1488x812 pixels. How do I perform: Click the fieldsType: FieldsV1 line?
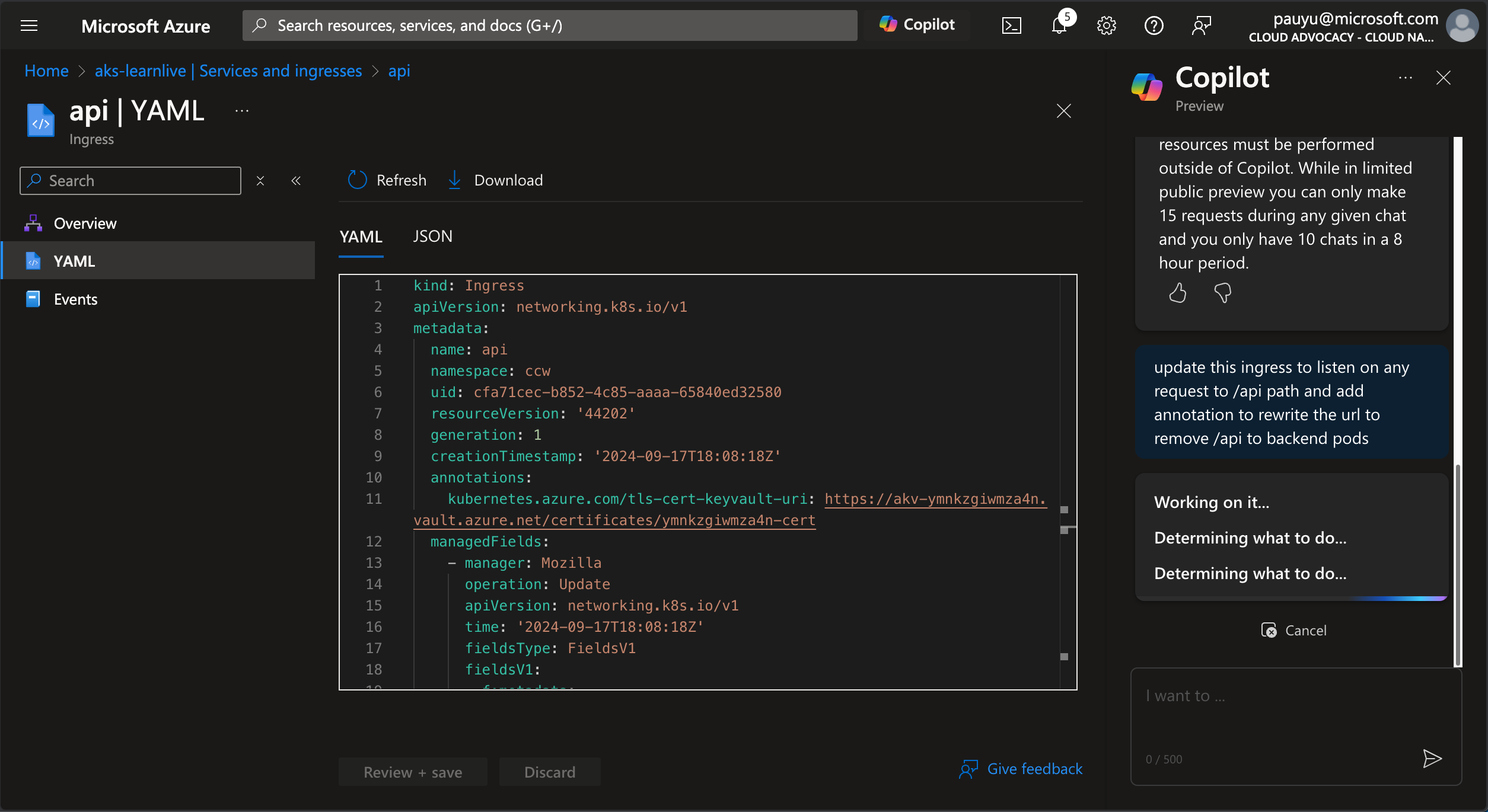550,648
